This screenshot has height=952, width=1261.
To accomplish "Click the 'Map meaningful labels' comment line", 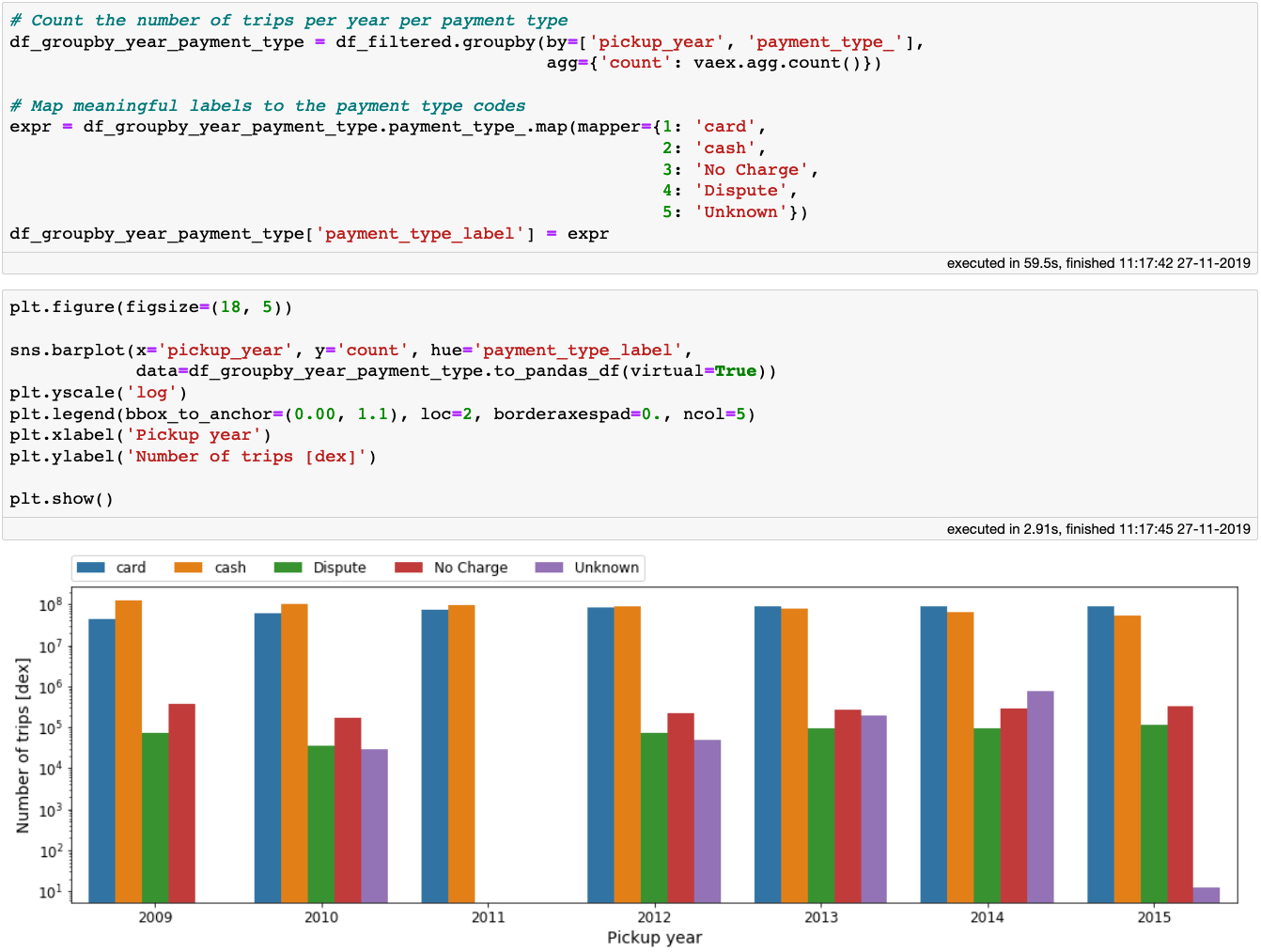I will [268, 105].
